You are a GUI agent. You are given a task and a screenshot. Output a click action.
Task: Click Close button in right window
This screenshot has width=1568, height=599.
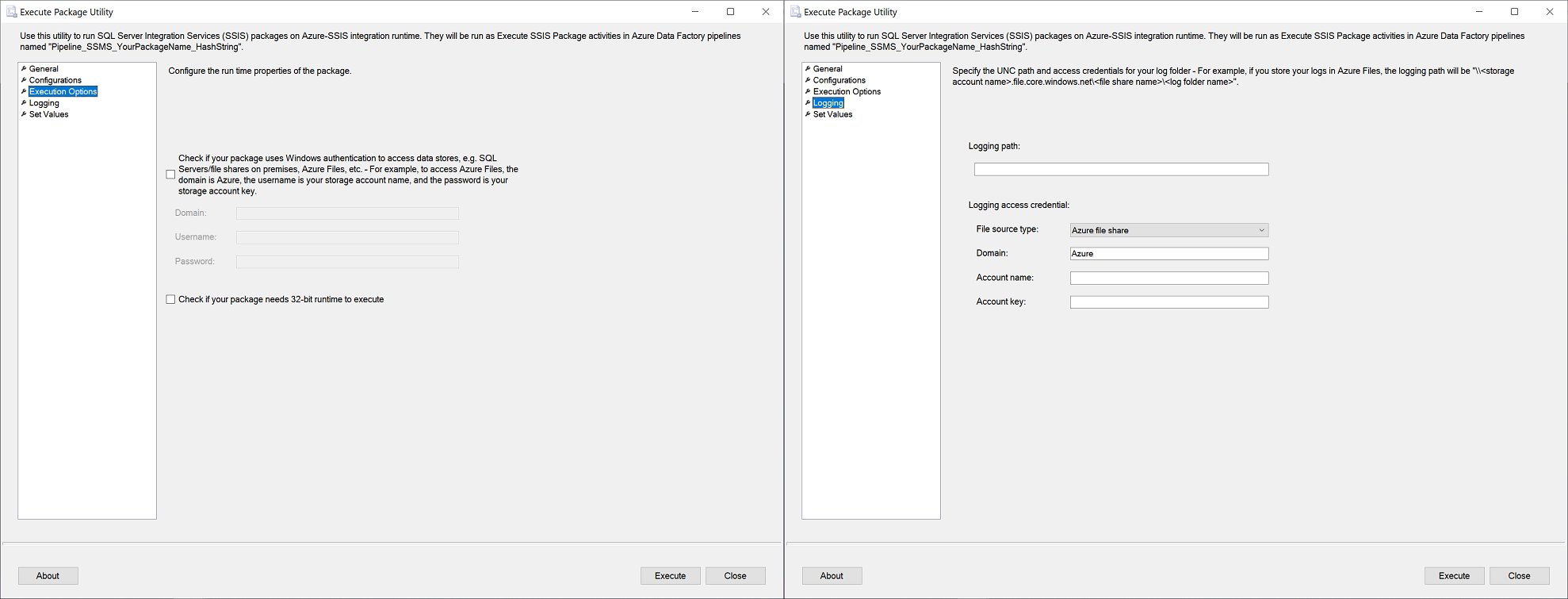(1520, 576)
